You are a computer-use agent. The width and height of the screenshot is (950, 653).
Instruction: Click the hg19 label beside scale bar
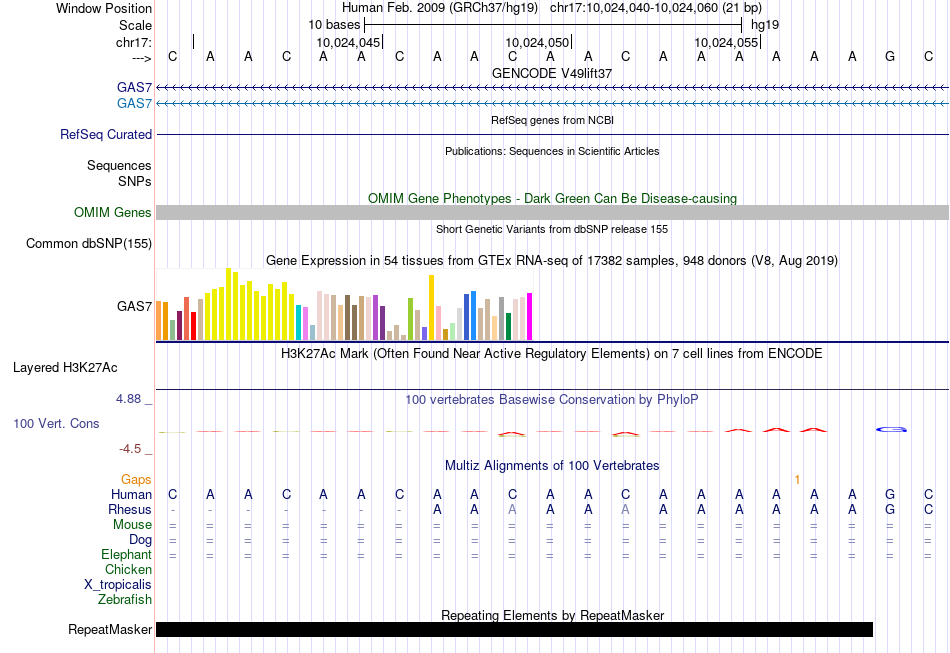tap(765, 25)
